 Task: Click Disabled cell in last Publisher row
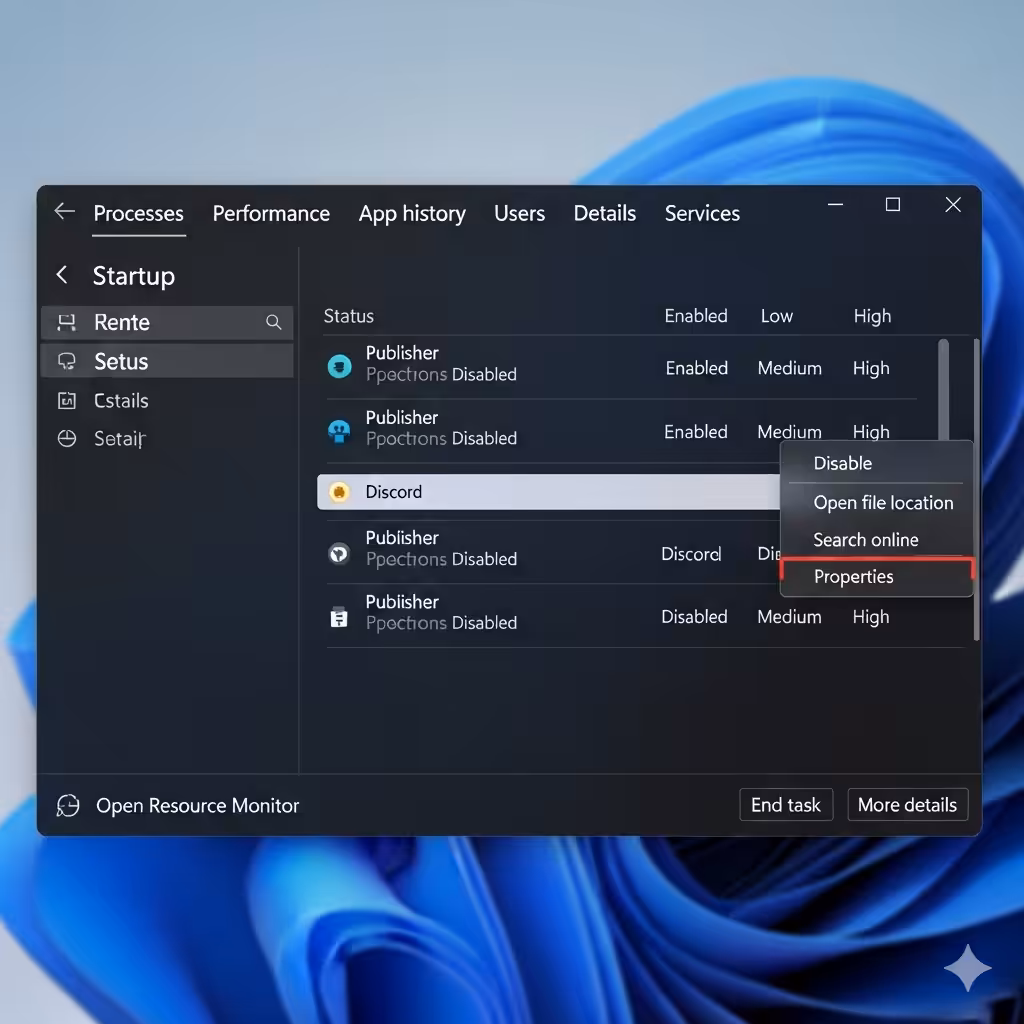(694, 616)
